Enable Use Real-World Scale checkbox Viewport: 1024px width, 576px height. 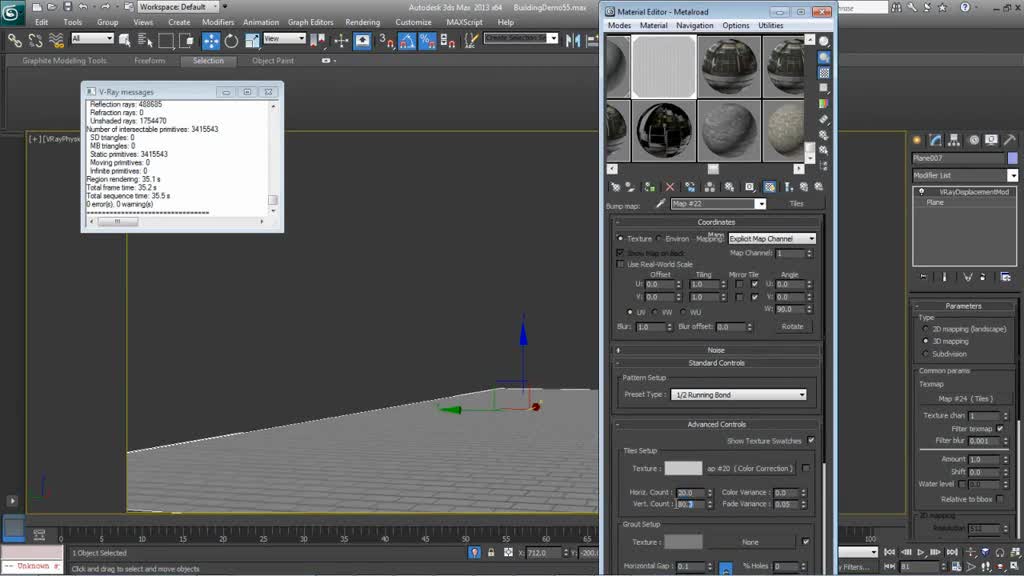pyautogui.click(x=620, y=264)
